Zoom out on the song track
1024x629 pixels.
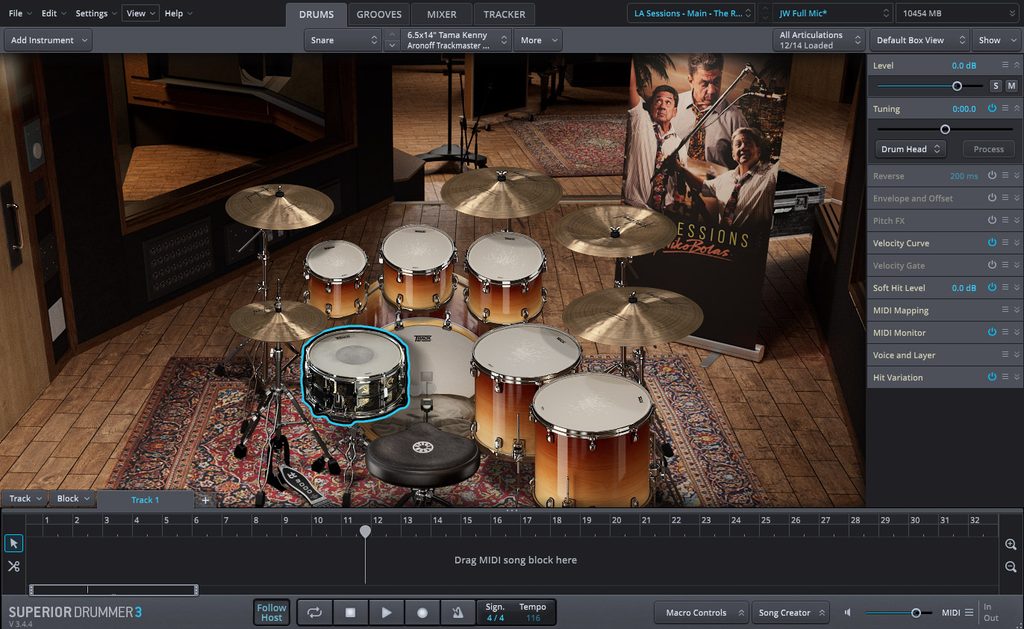[x=1010, y=567]
